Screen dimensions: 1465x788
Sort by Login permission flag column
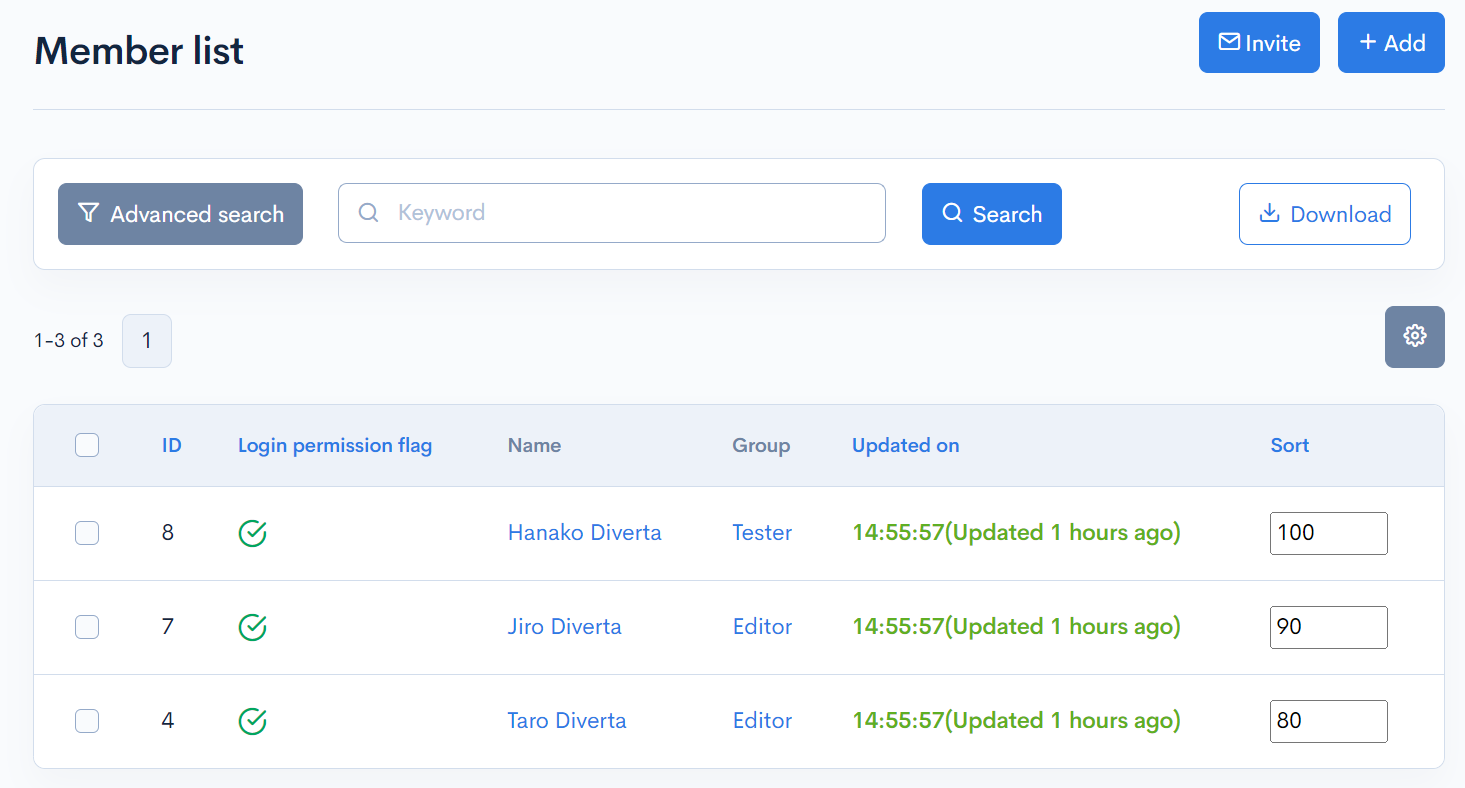tap(335, 445)
